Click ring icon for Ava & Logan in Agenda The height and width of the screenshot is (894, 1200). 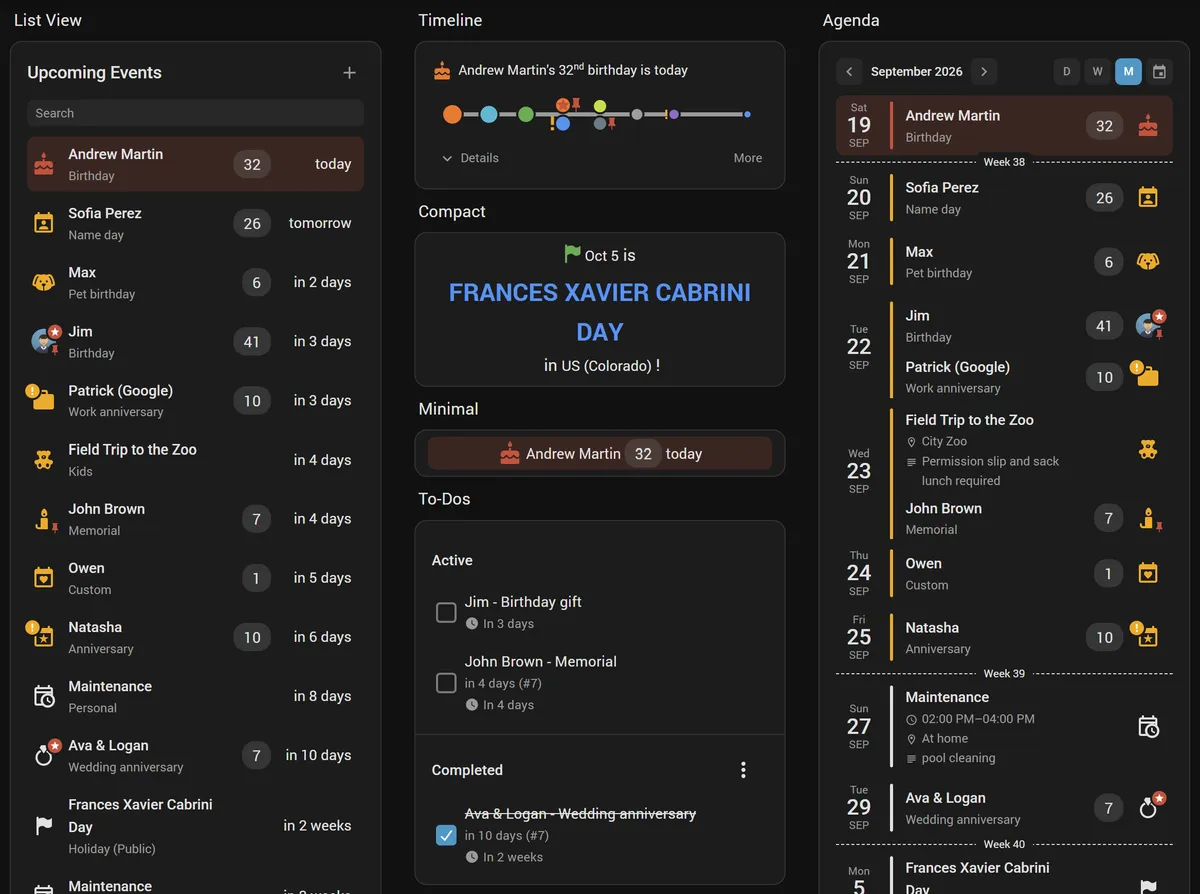coord(1148,808)
